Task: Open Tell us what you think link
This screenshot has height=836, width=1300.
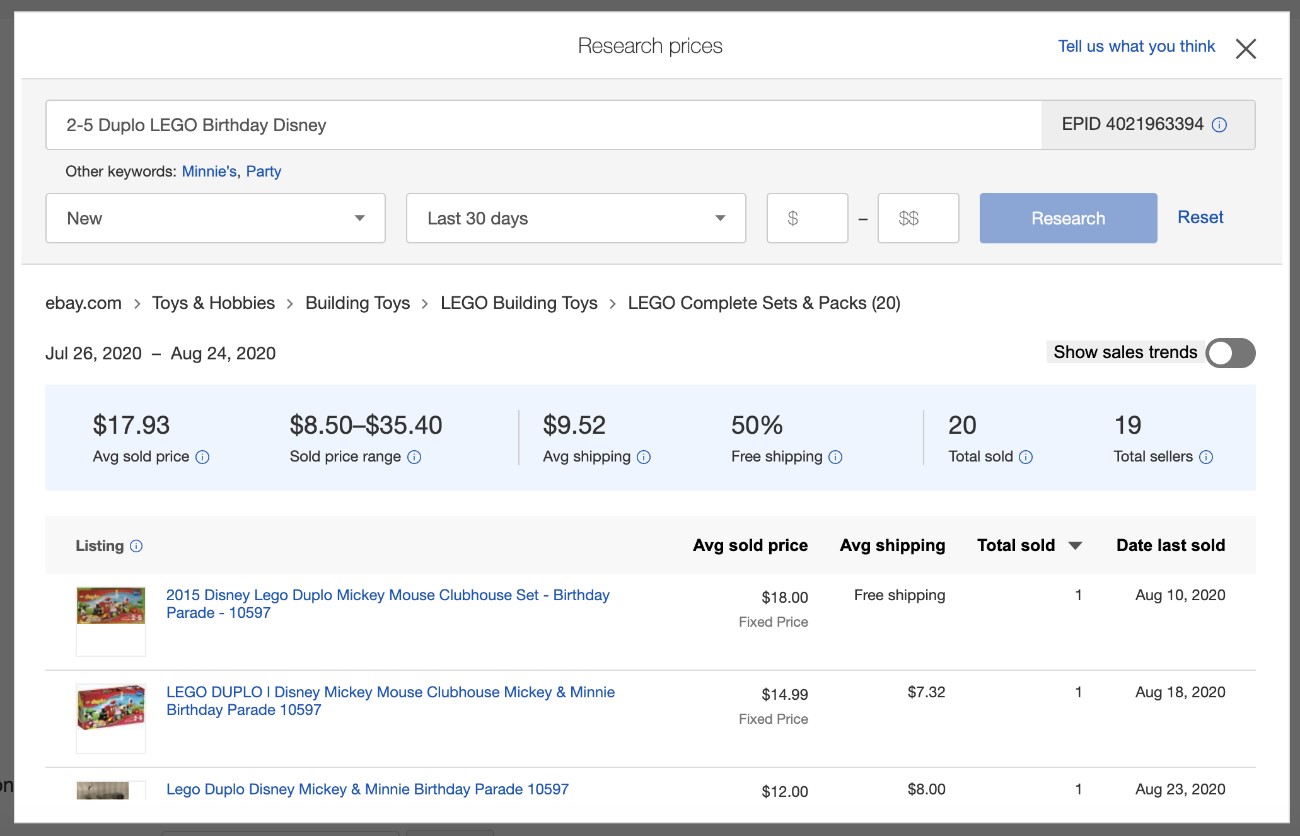Action: pos(1137,46)
